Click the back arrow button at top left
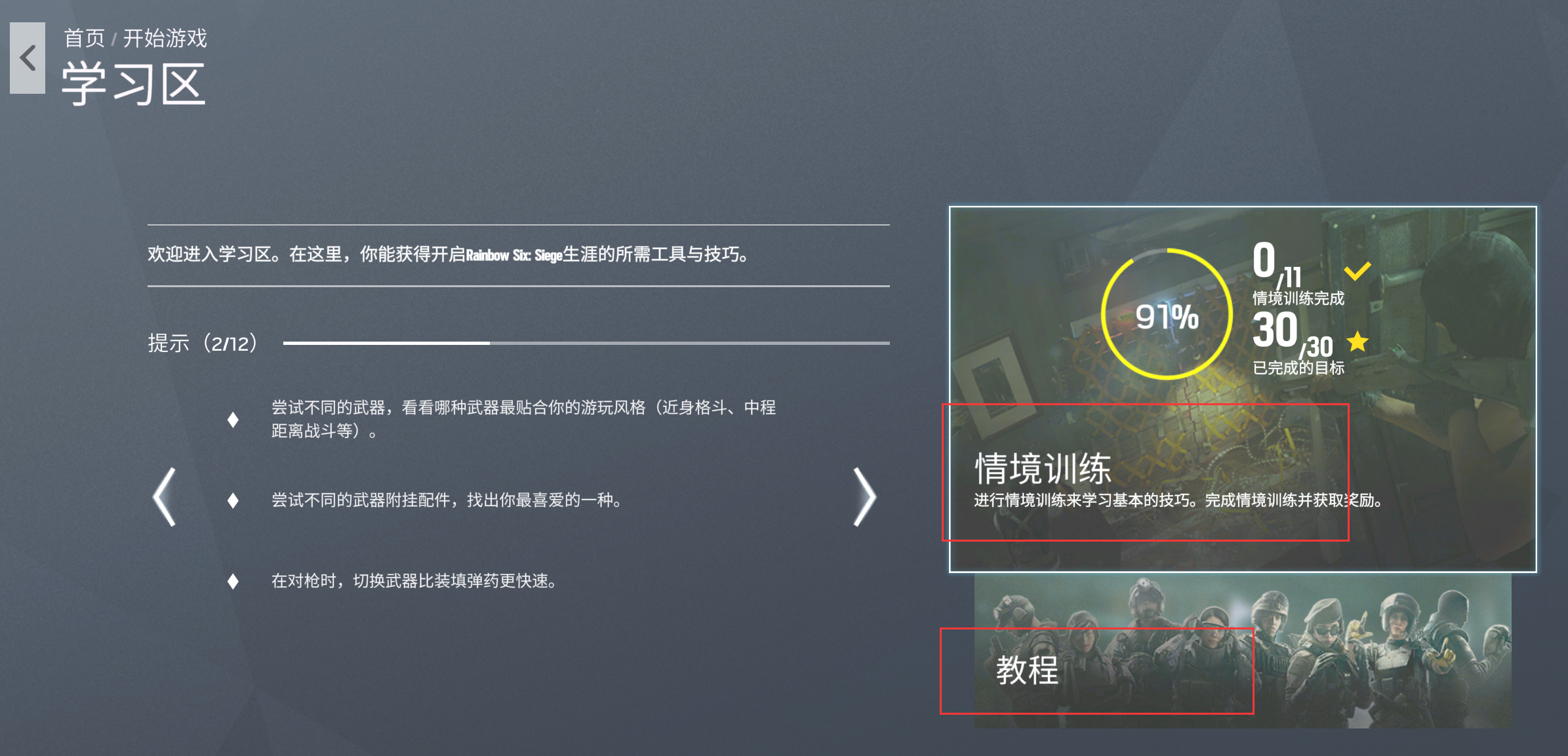The width and height of the screenshot is (1568, 756). point(28,58)
